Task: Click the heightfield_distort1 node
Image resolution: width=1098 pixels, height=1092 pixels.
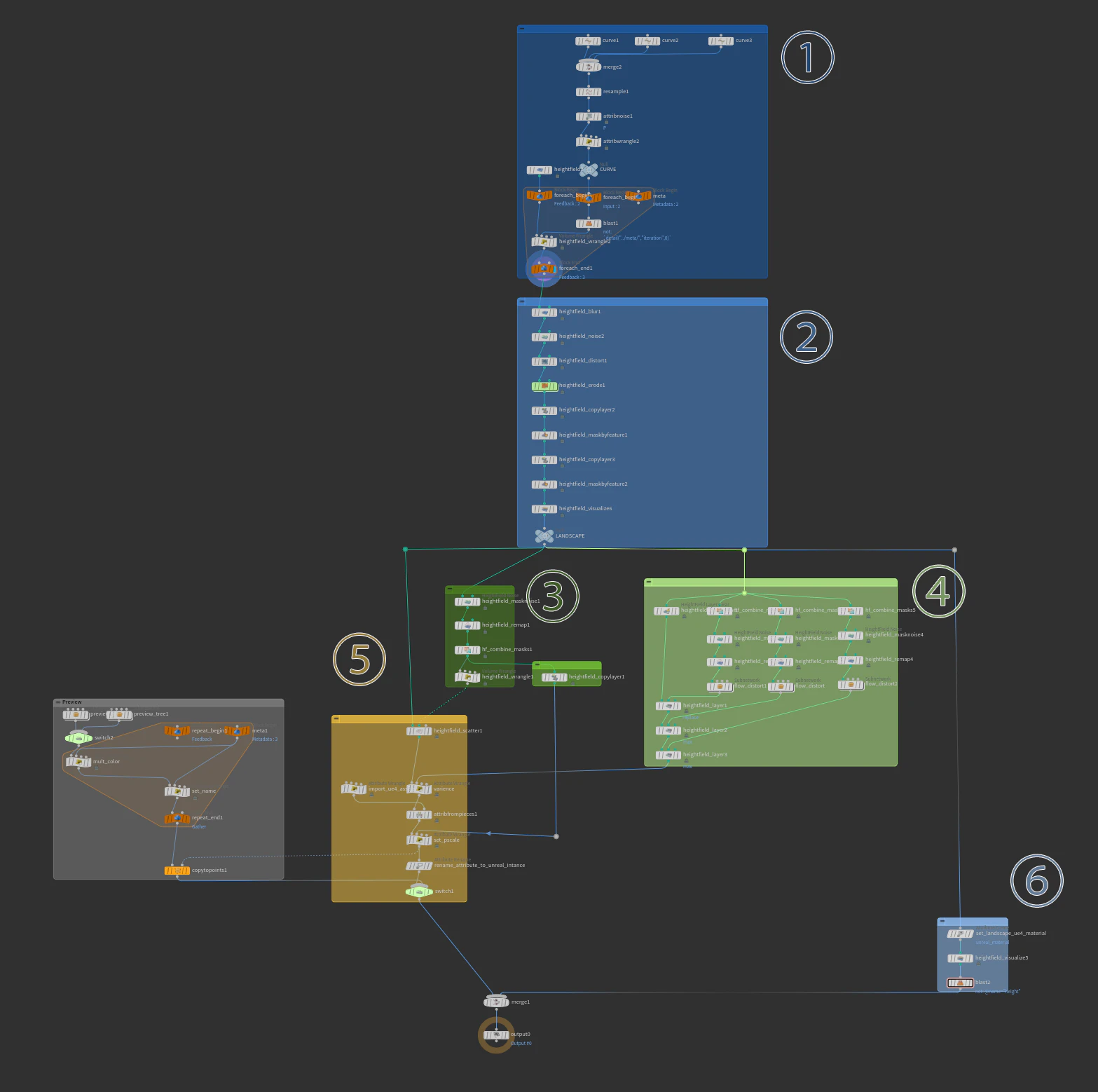Action: pos(544,361)
